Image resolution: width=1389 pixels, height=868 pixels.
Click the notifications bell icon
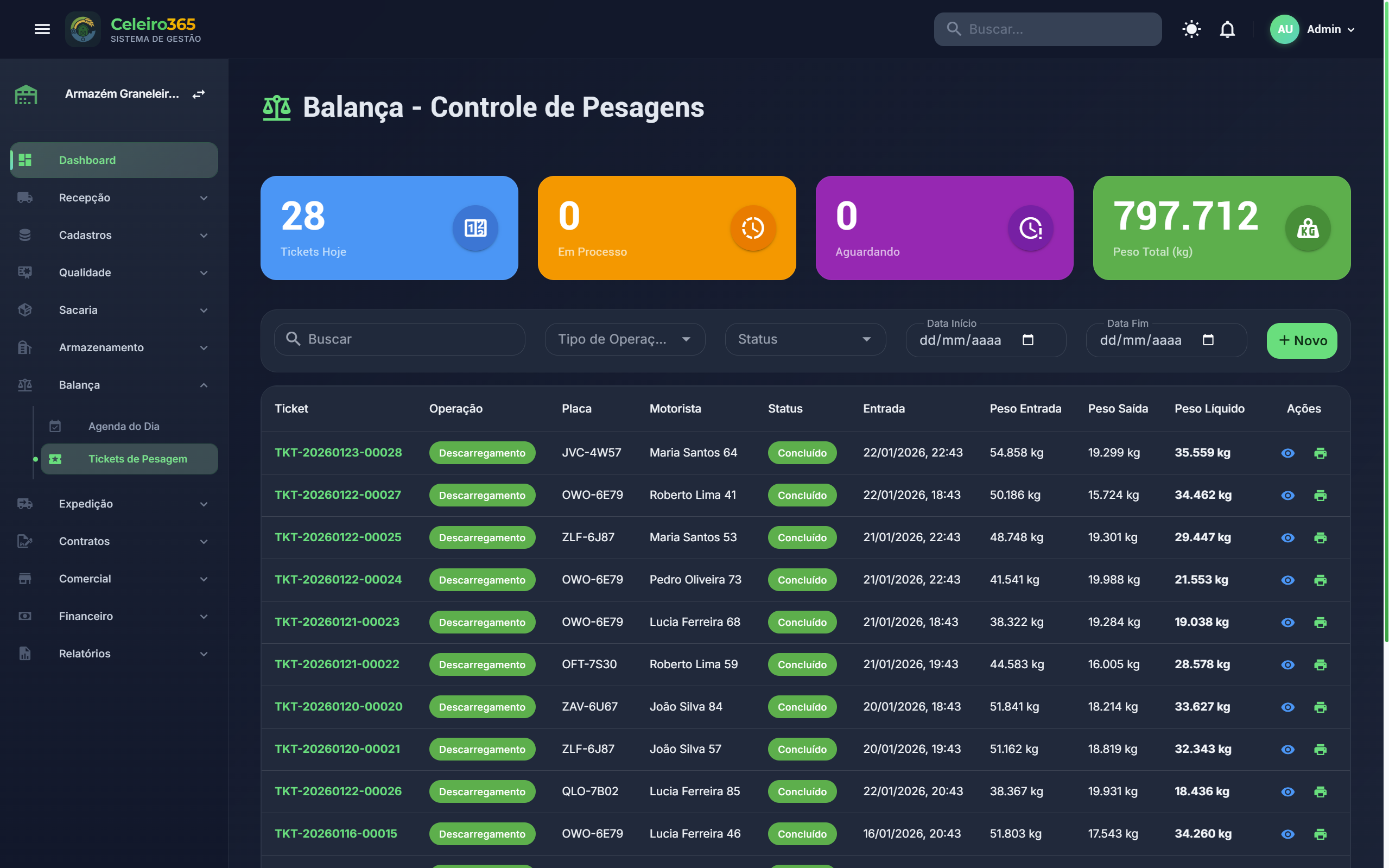pyautogui.click(x=1227, y=29)
